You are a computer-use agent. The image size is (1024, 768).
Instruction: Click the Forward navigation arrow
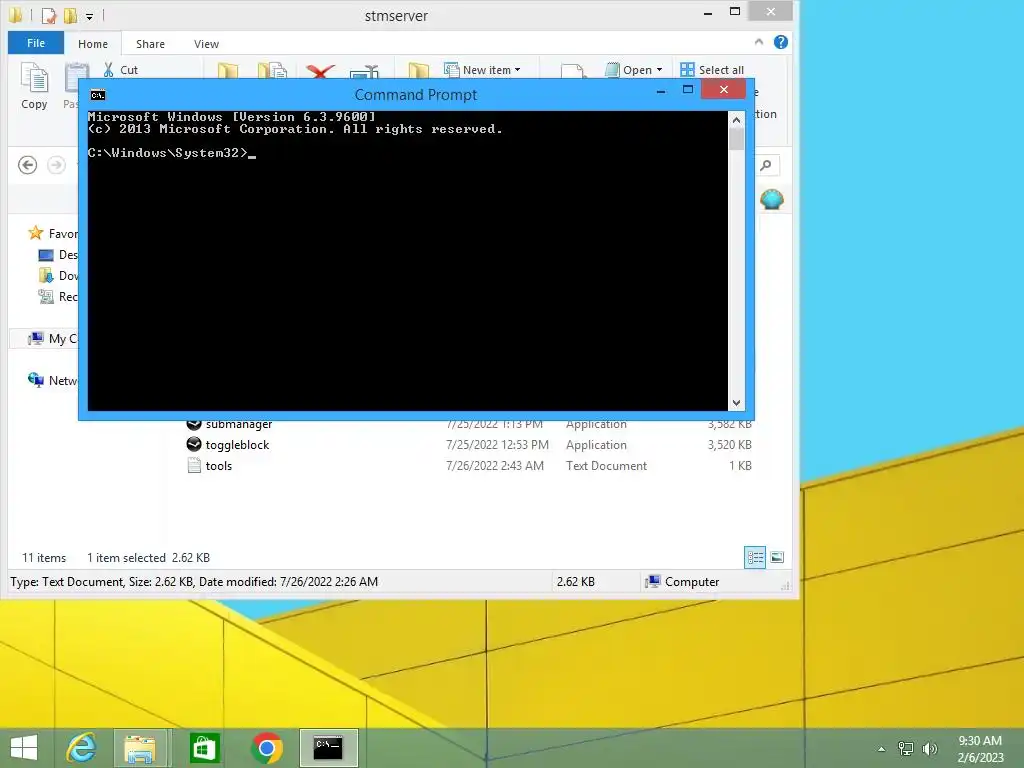tap(56, 165)
